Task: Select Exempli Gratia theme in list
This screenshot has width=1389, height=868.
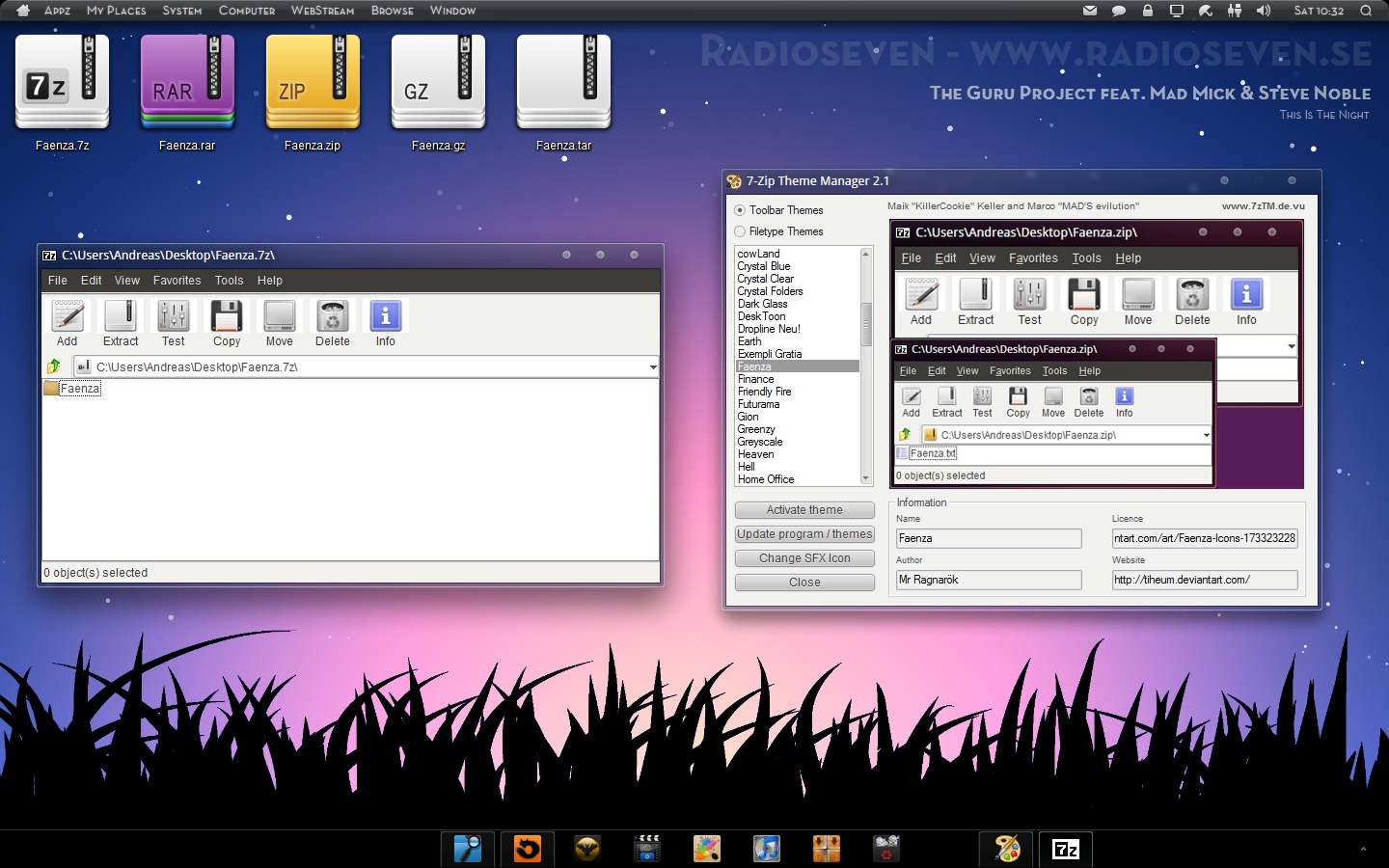Action: click(770, 354)
